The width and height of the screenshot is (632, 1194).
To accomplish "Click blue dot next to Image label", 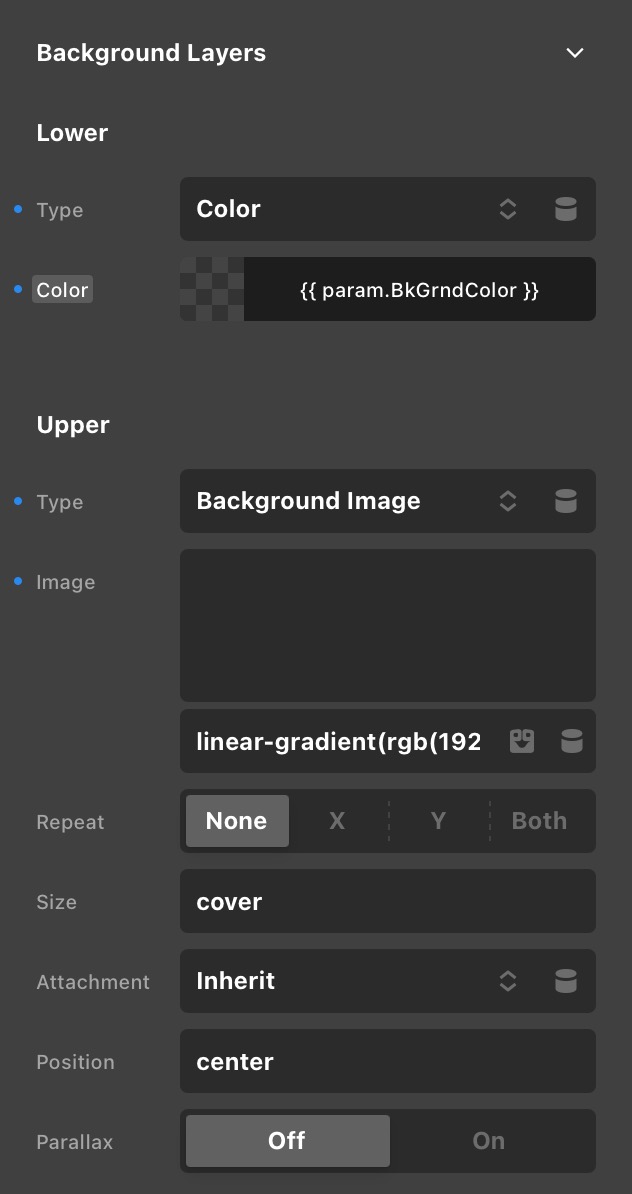I will pos(18,581).
